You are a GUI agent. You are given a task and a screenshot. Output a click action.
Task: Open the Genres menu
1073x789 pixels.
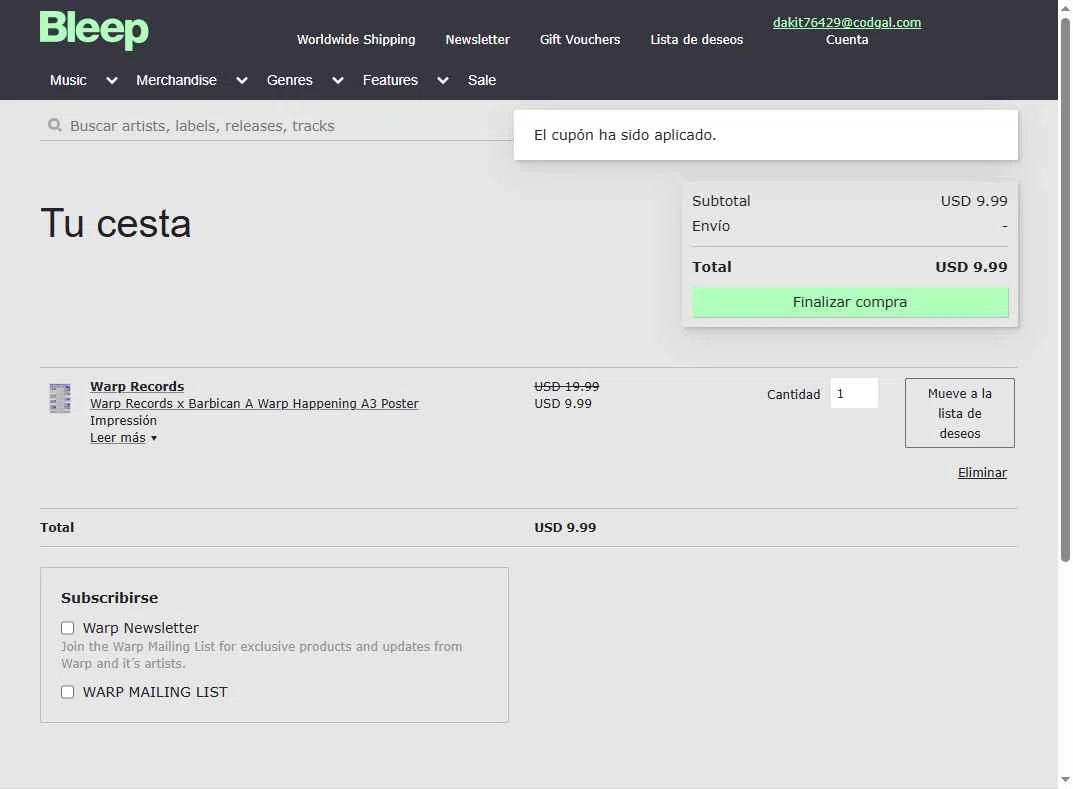coord(289,80)
